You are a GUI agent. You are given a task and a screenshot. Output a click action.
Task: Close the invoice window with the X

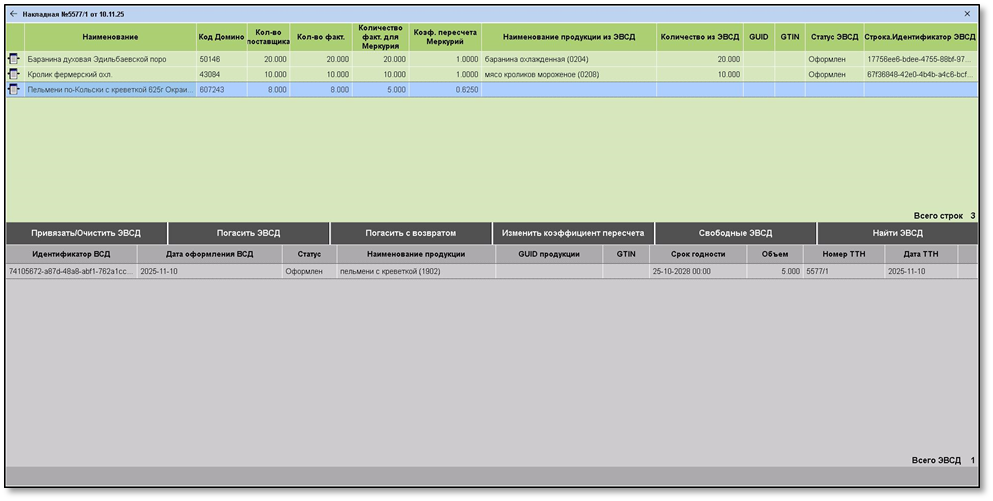pyautogui.click(x=967, y=14)
